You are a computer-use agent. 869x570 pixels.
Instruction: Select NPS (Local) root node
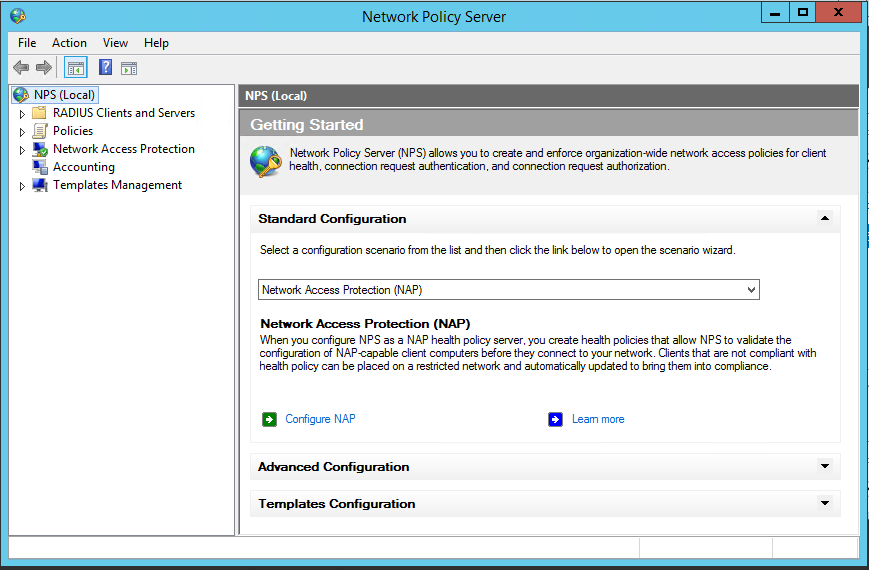click(x=55, y=95)
